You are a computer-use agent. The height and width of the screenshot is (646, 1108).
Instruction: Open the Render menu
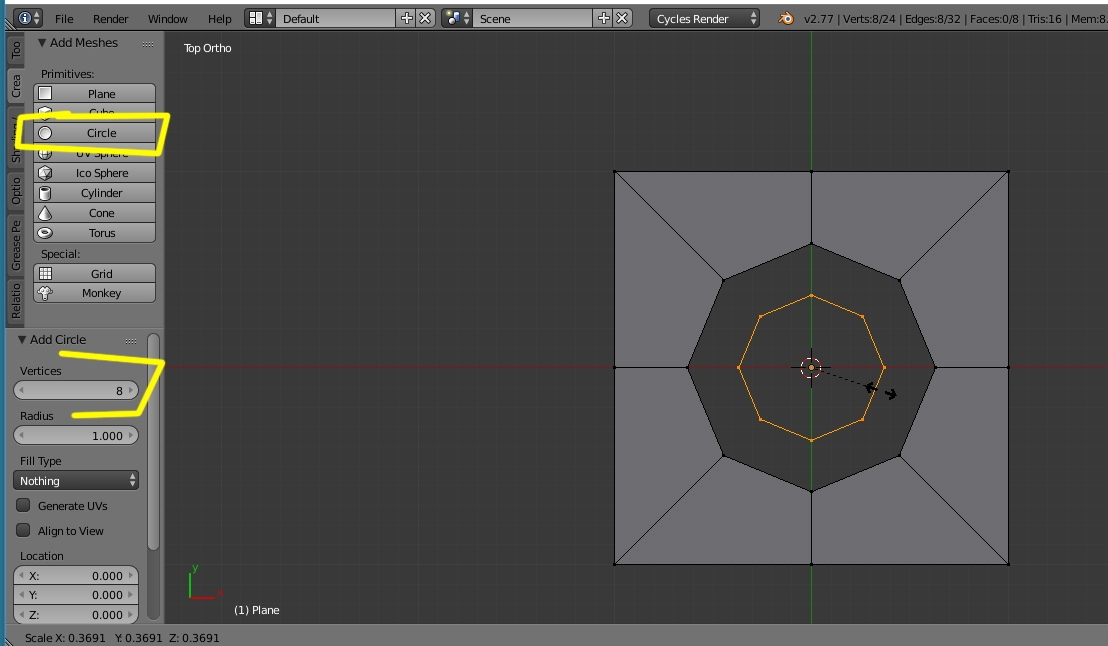(x=110, y=19)
